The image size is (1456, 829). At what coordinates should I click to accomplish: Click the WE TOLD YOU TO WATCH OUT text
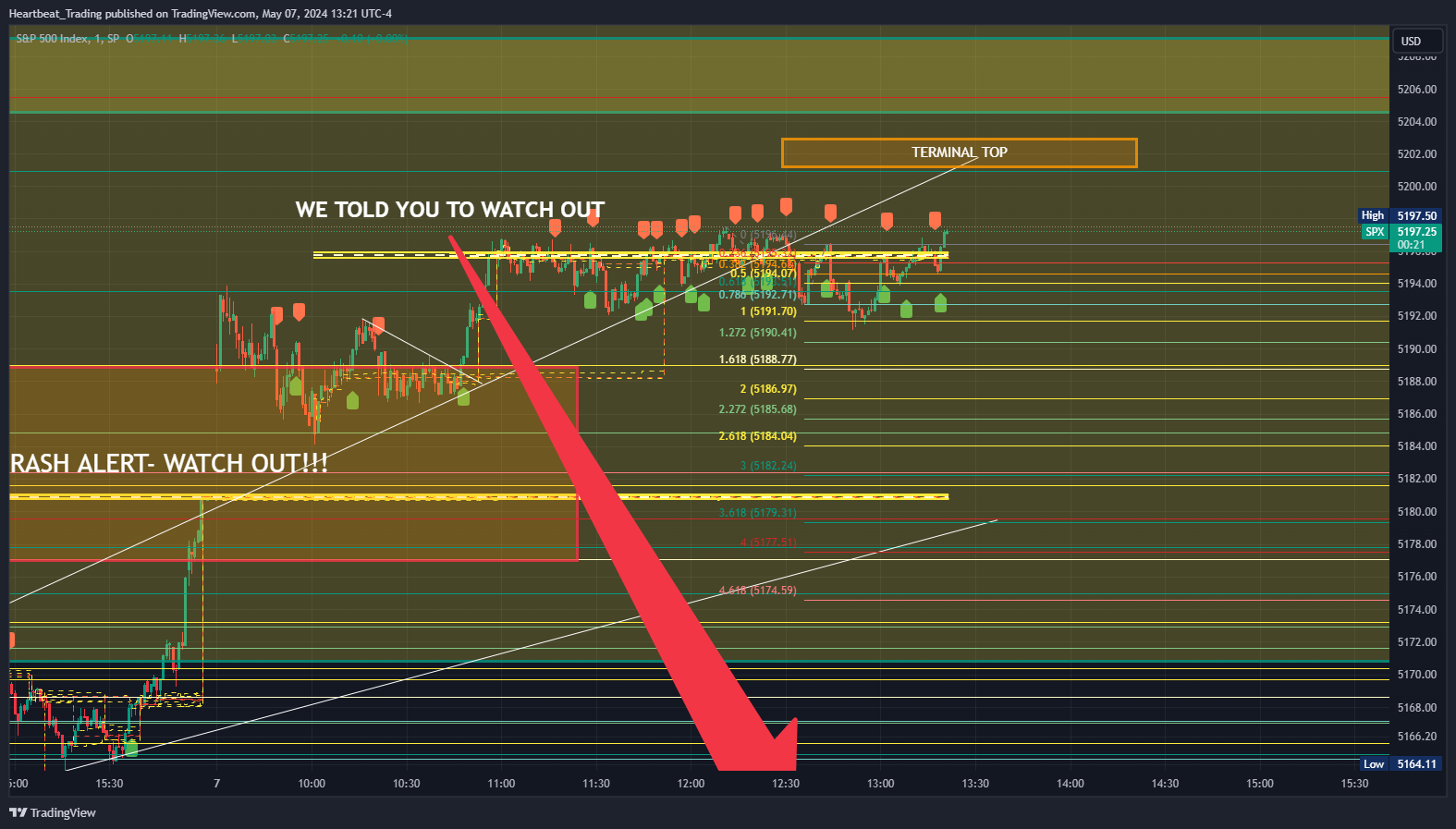tap(449, 210)
